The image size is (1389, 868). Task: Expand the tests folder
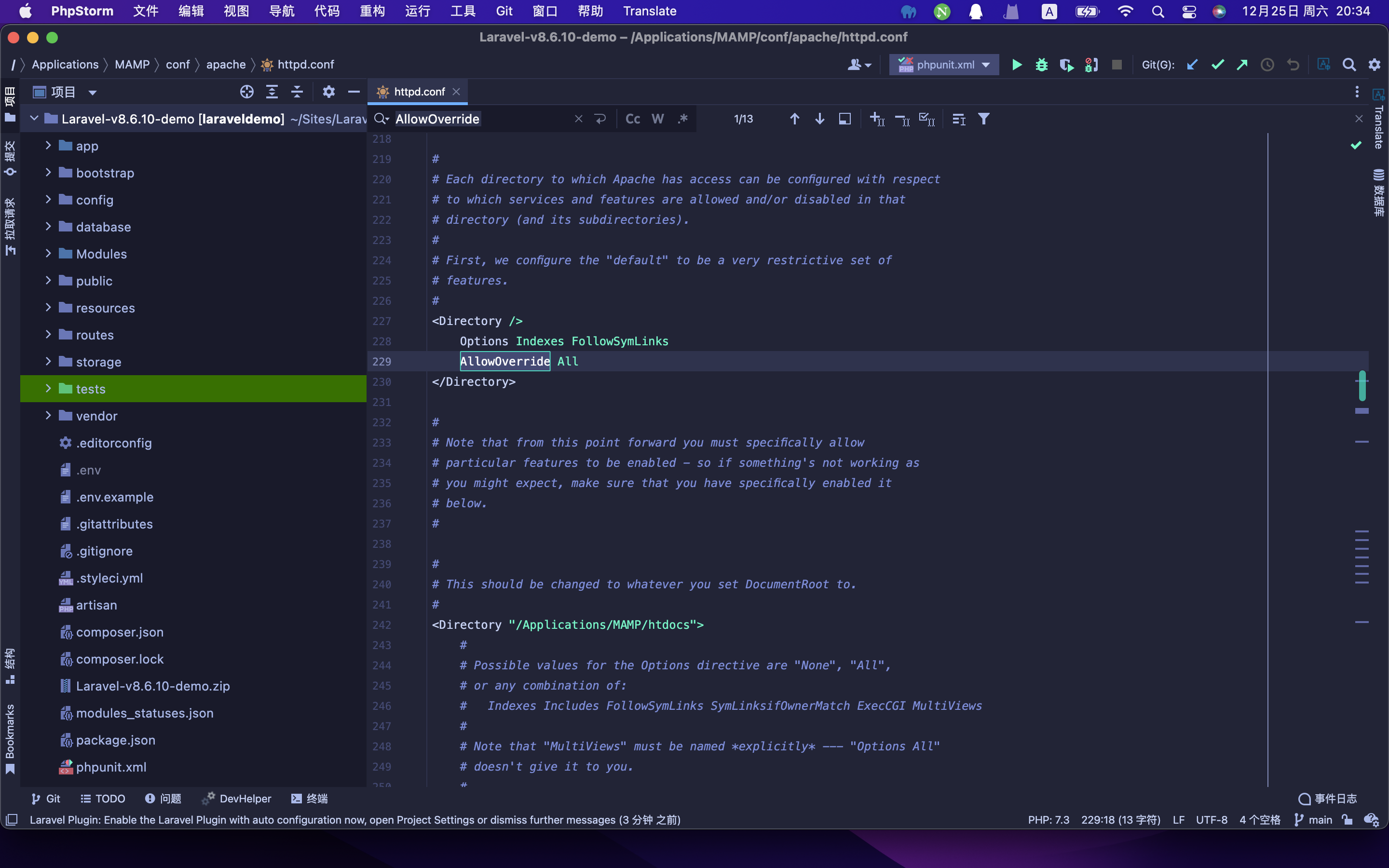coord(48,389)
